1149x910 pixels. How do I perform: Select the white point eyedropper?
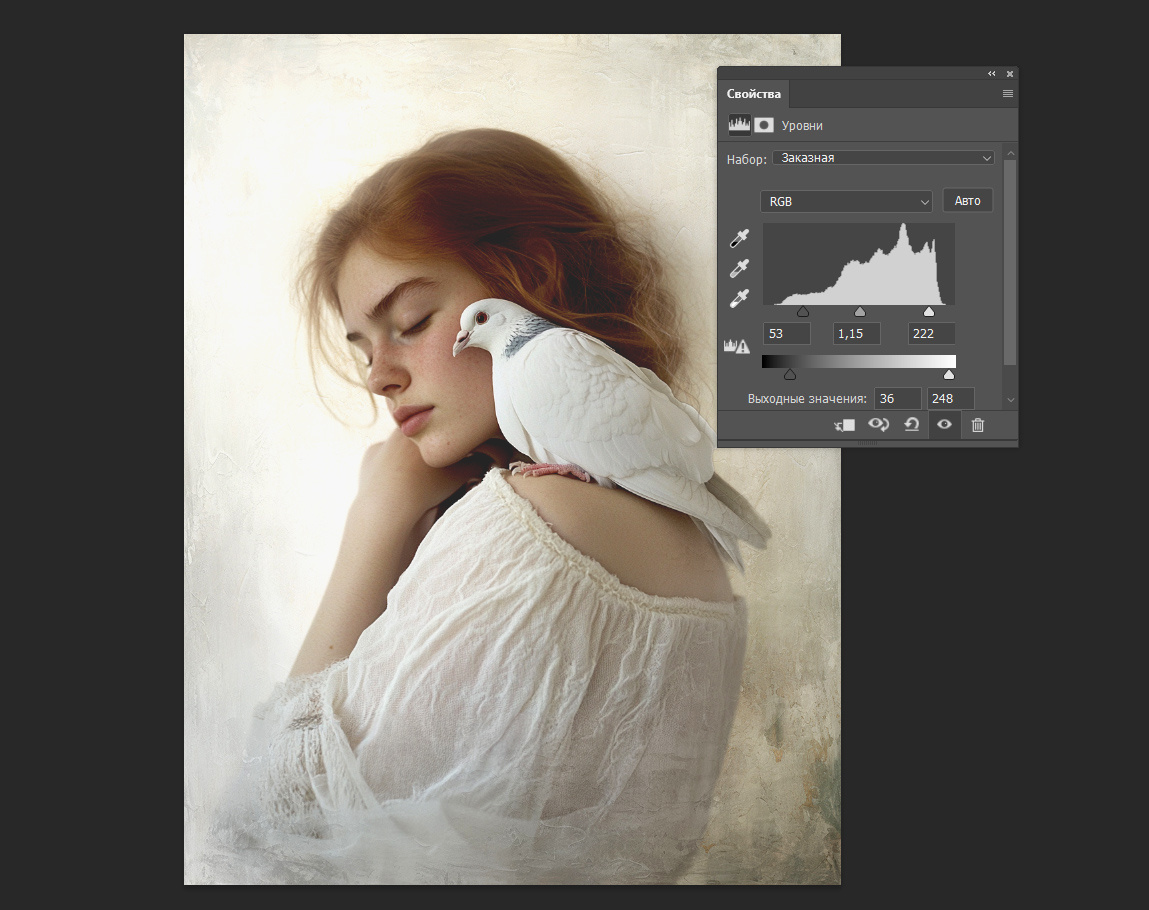(739, 299)
